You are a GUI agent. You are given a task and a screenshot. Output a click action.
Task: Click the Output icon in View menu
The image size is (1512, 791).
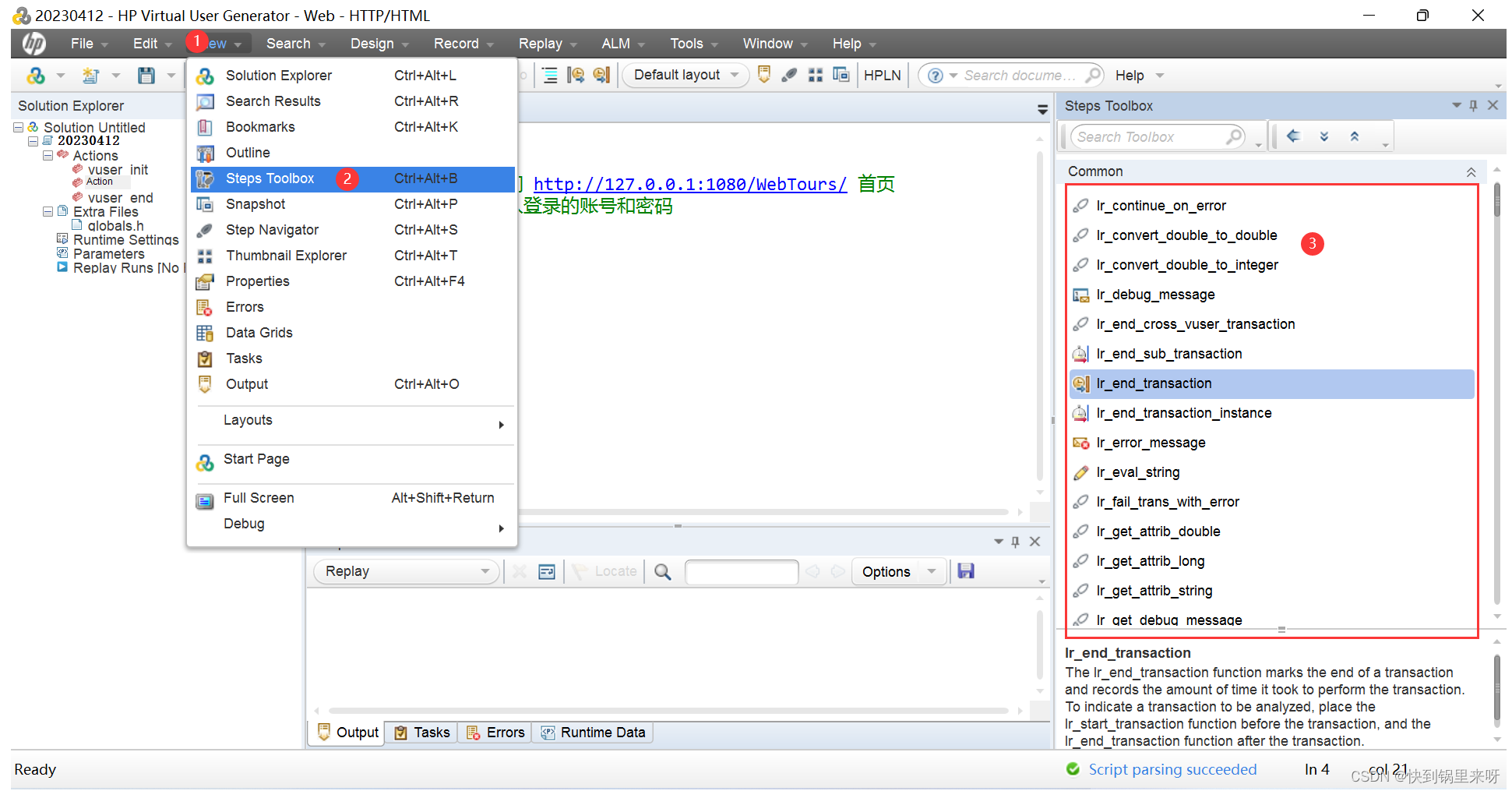(205, 384)
